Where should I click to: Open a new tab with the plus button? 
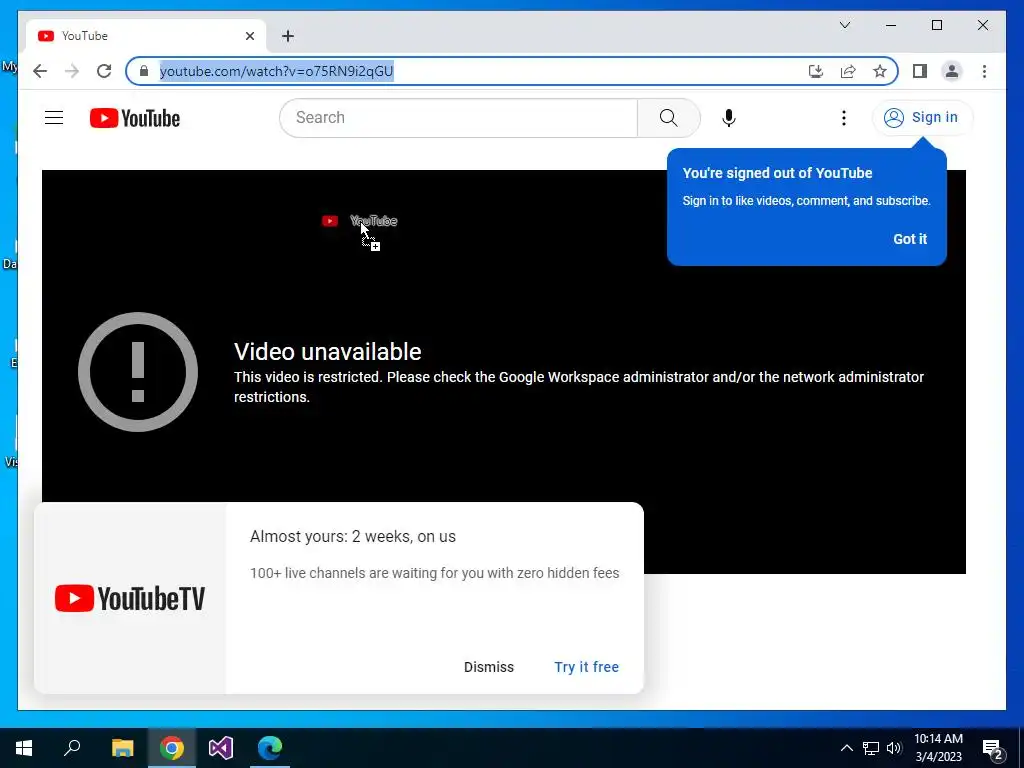pos(288,36)
